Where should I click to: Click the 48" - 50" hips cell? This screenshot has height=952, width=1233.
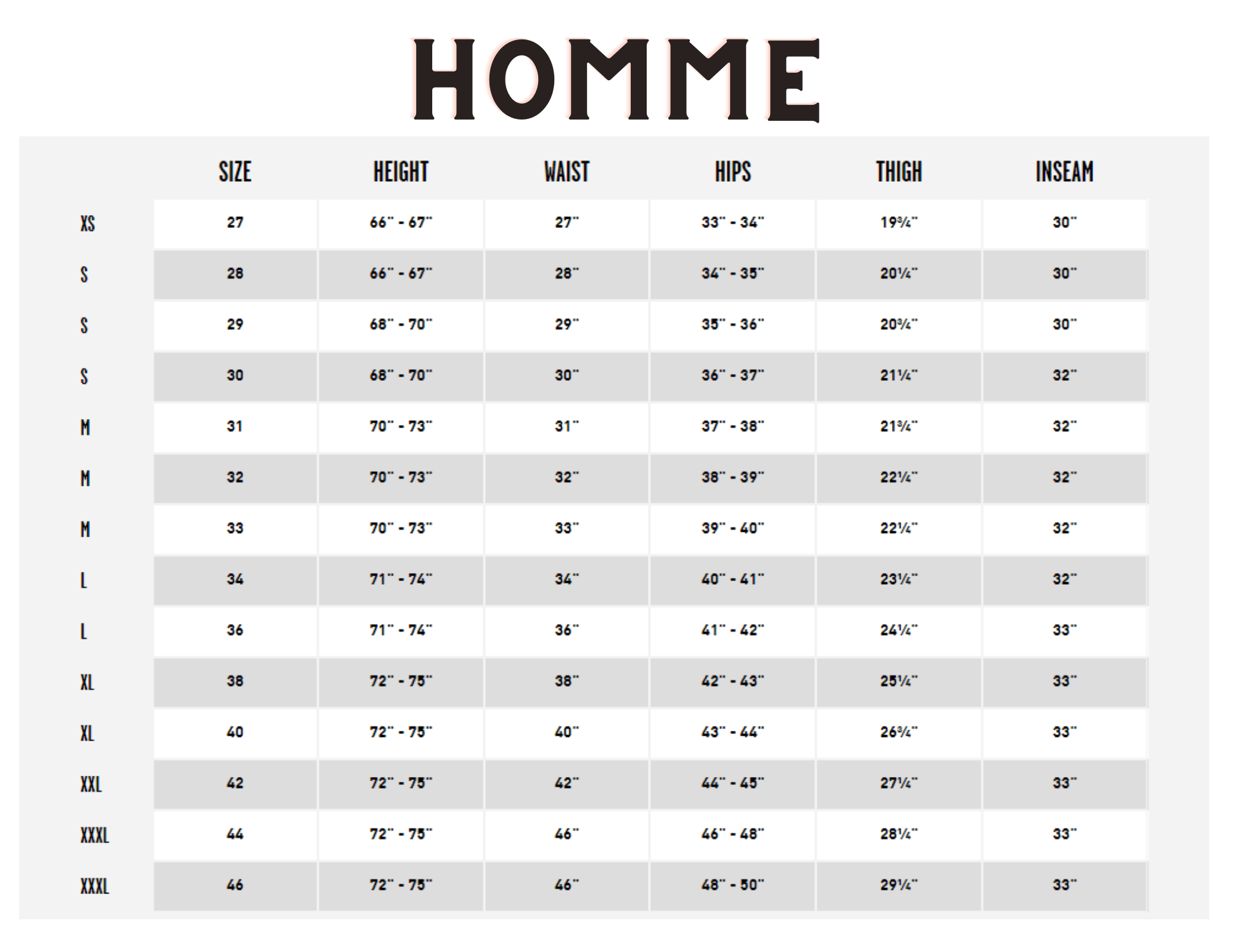(x=732, y=885)
